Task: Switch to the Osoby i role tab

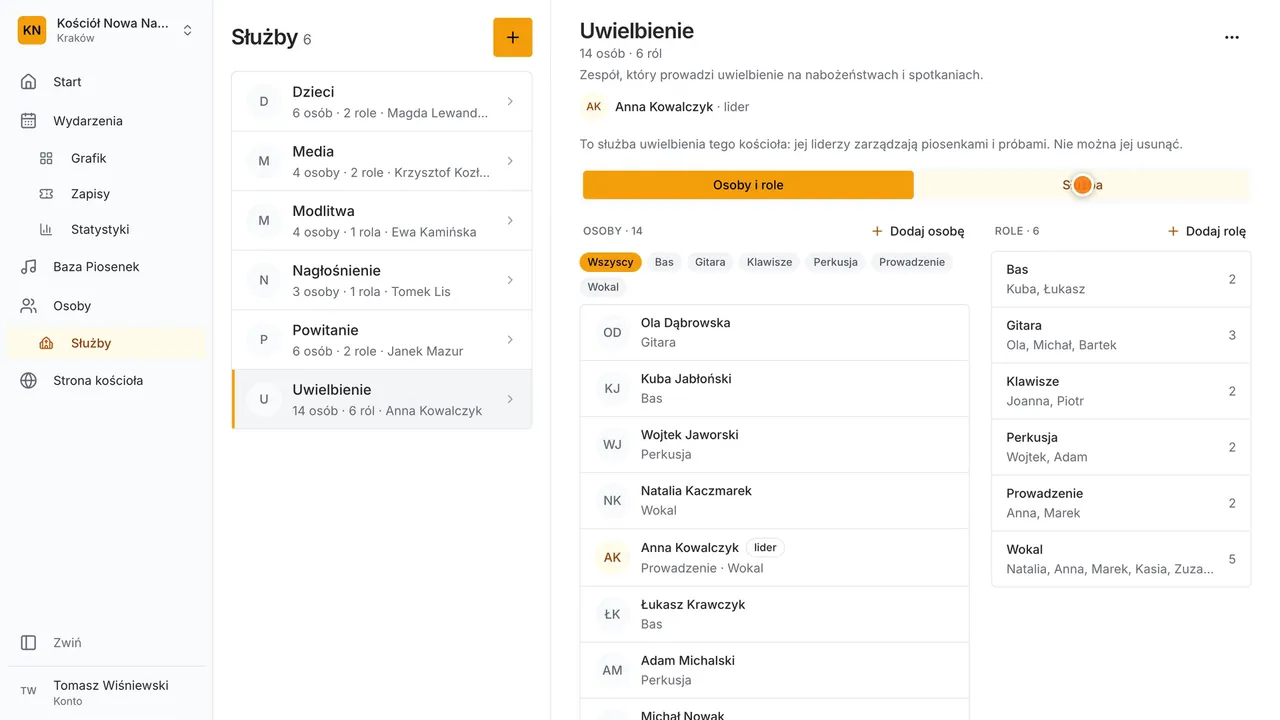Action: pyautogui.click(x=748, y=185)
